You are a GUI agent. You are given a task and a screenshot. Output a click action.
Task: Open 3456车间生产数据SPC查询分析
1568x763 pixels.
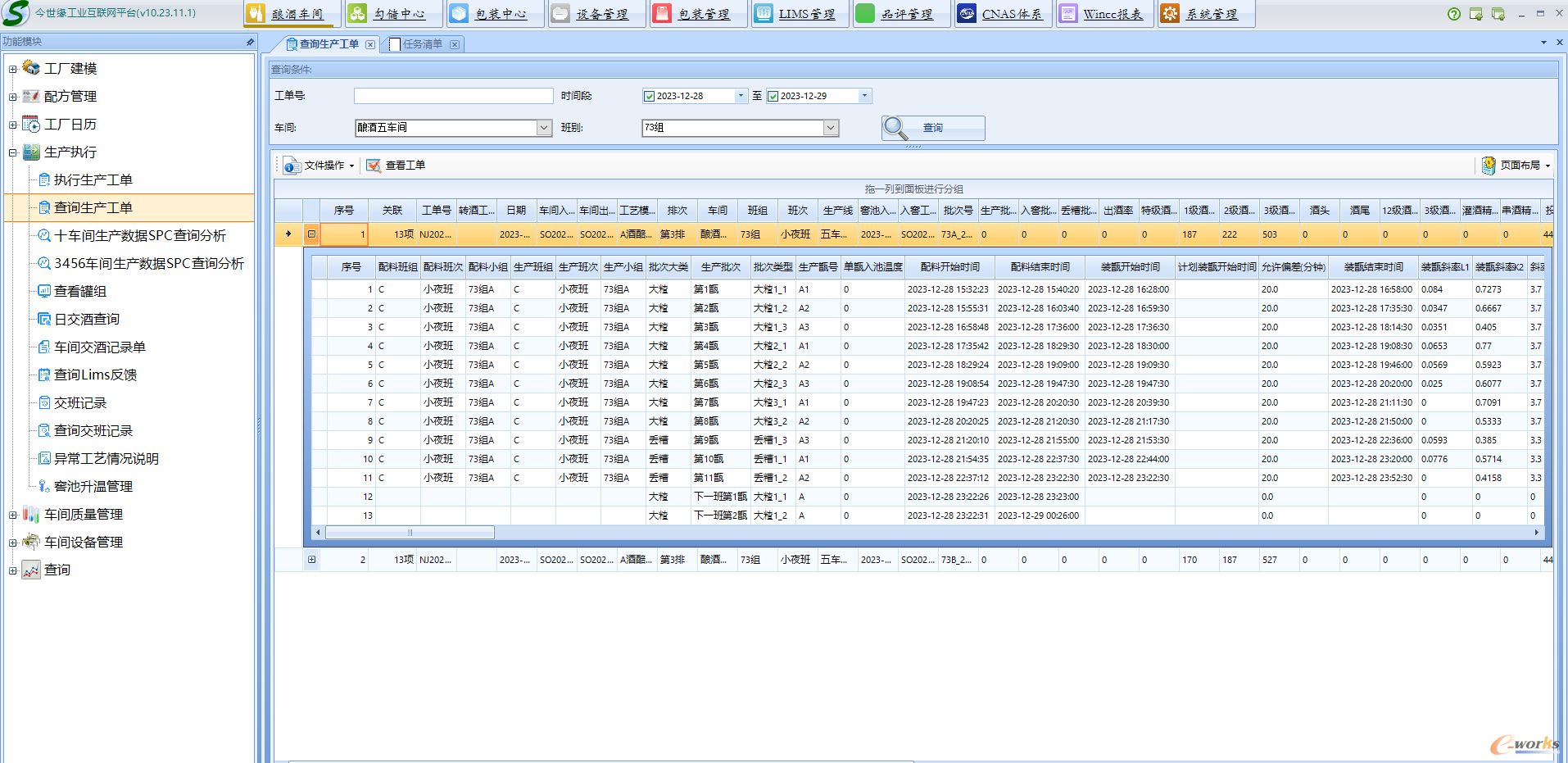(148, 264)
